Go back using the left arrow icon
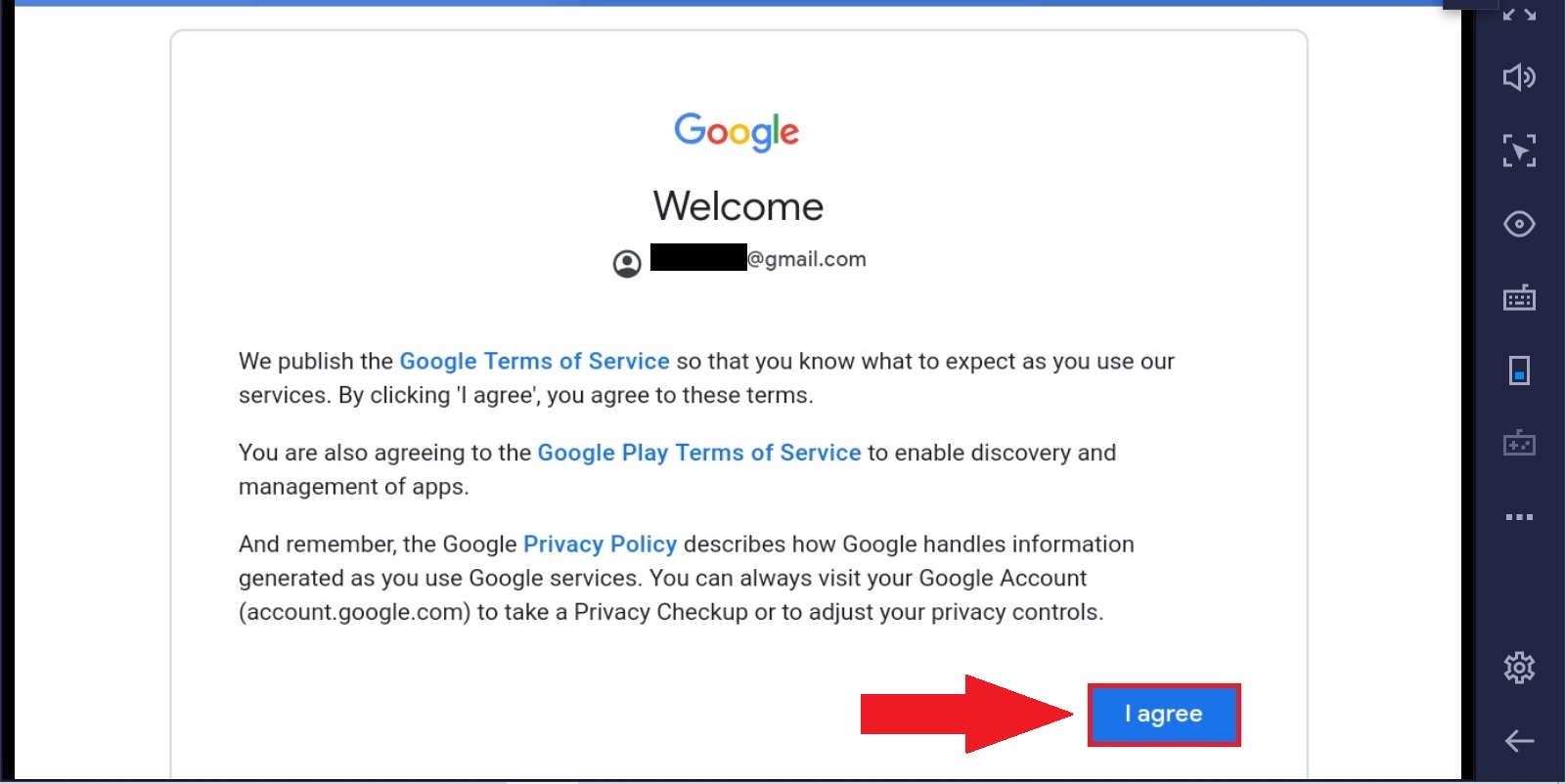 tap(1519, 741)
